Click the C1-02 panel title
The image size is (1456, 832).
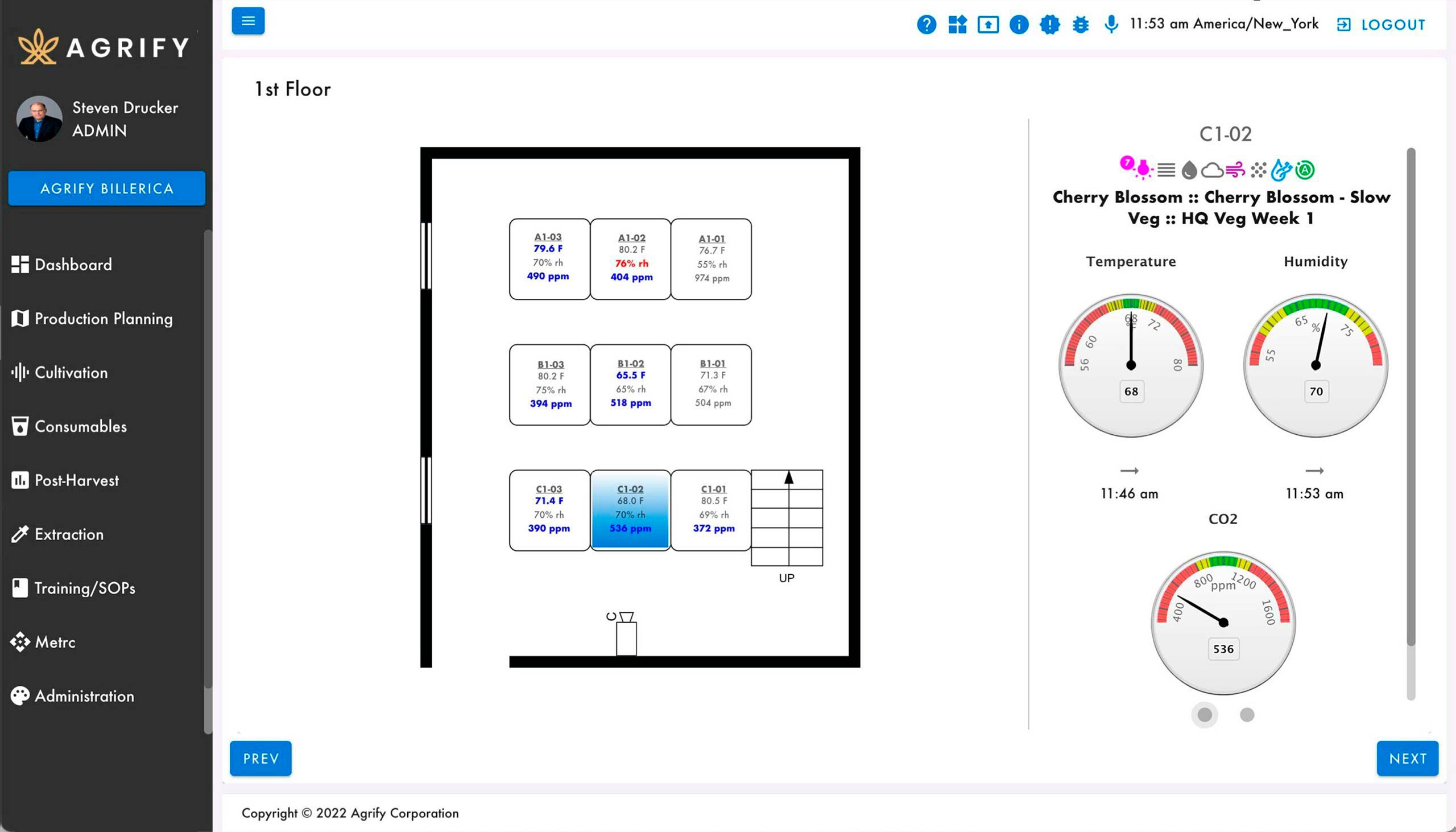(x=1225, y=134)
